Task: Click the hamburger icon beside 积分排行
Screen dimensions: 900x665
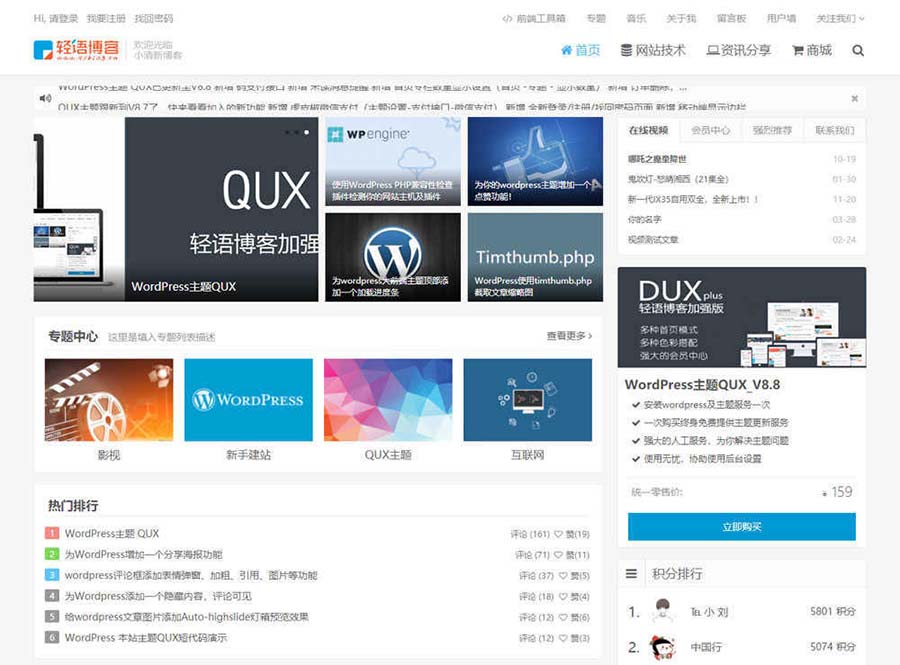Action: tap(631, 573)
